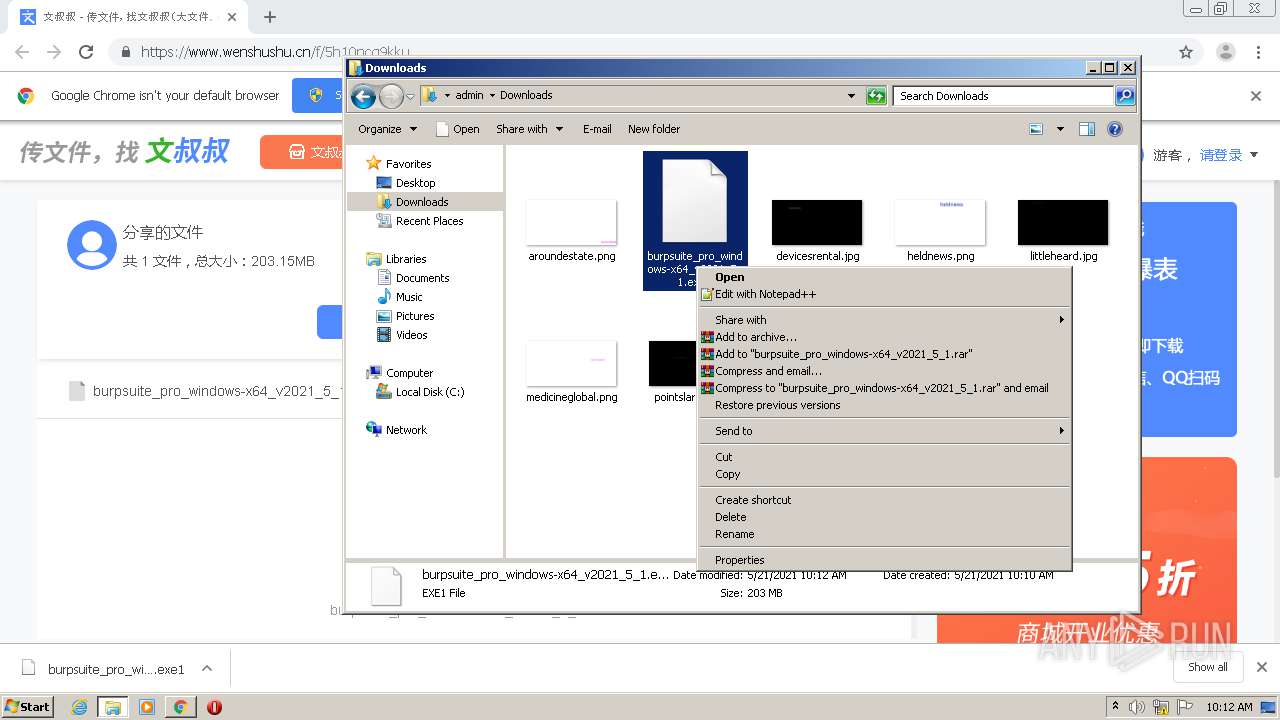Click the Explorer Forward navigation arrow
This screenshot has height=720, width=1280.
[x=391, y=96]
